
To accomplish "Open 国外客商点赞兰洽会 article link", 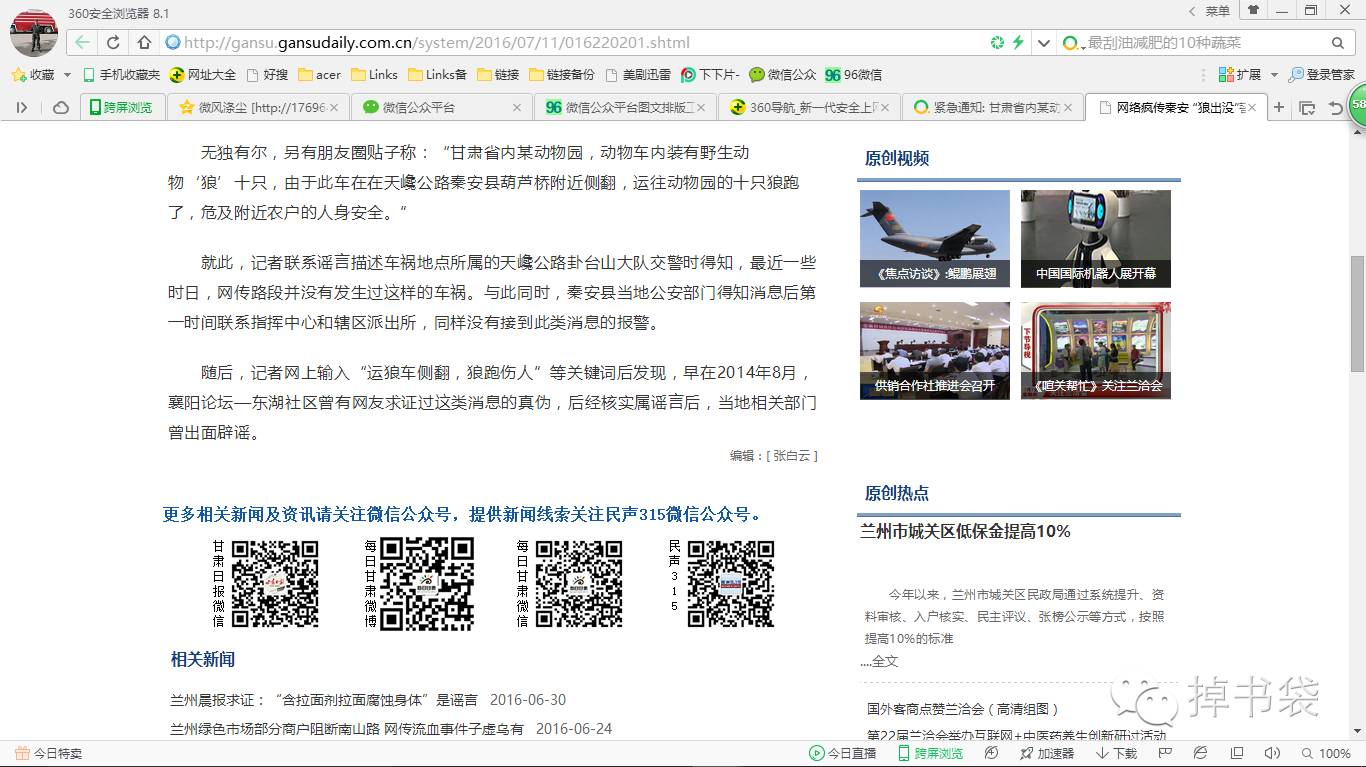I will point(963,709).
